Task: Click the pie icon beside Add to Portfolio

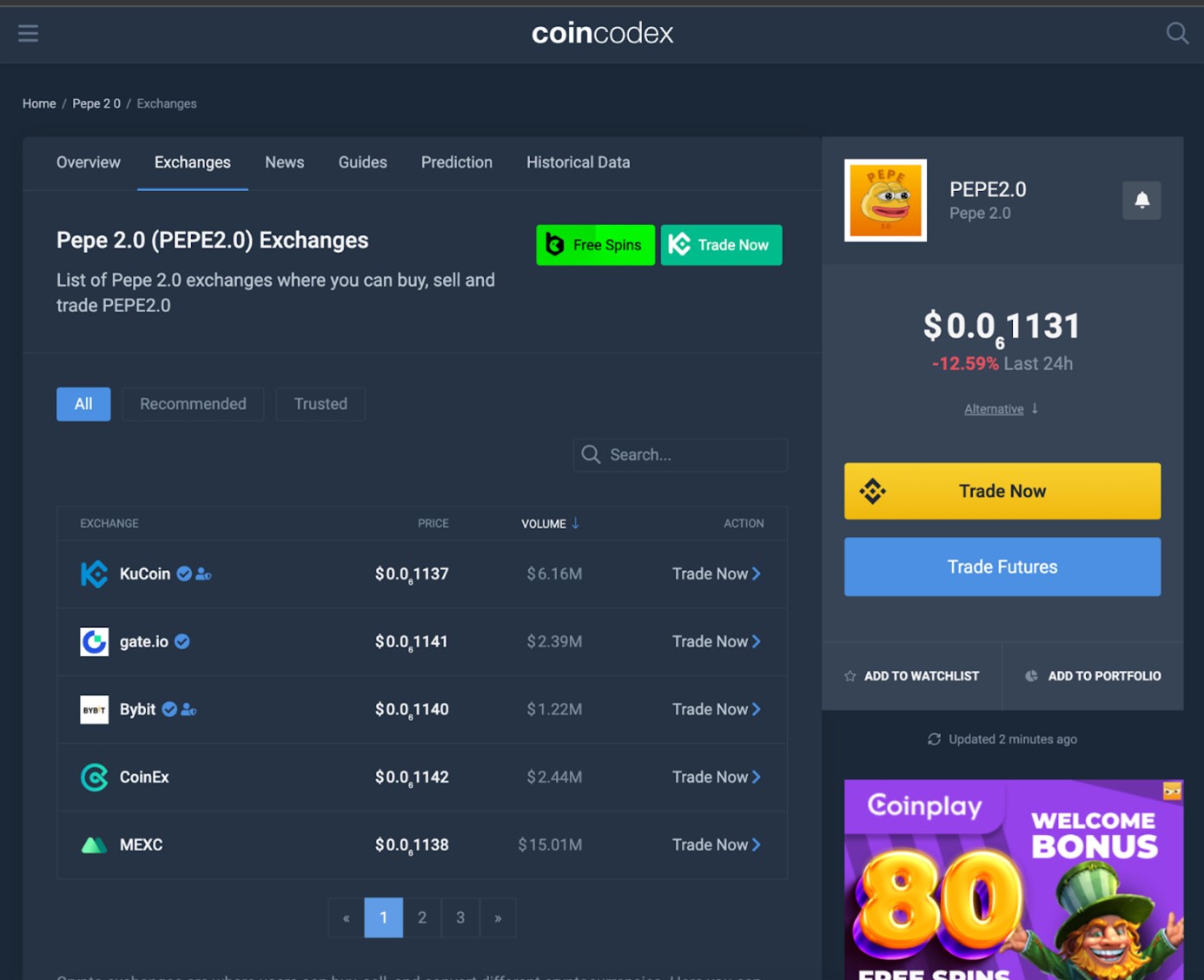Action: pyautogui.click(x=1031, y=676)
